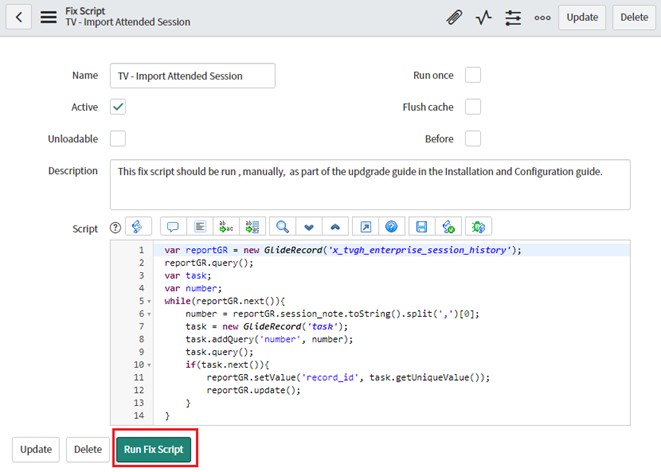Click the replace all icon
The height and width of the screenshot is (472, 661).
pos(253,227)
